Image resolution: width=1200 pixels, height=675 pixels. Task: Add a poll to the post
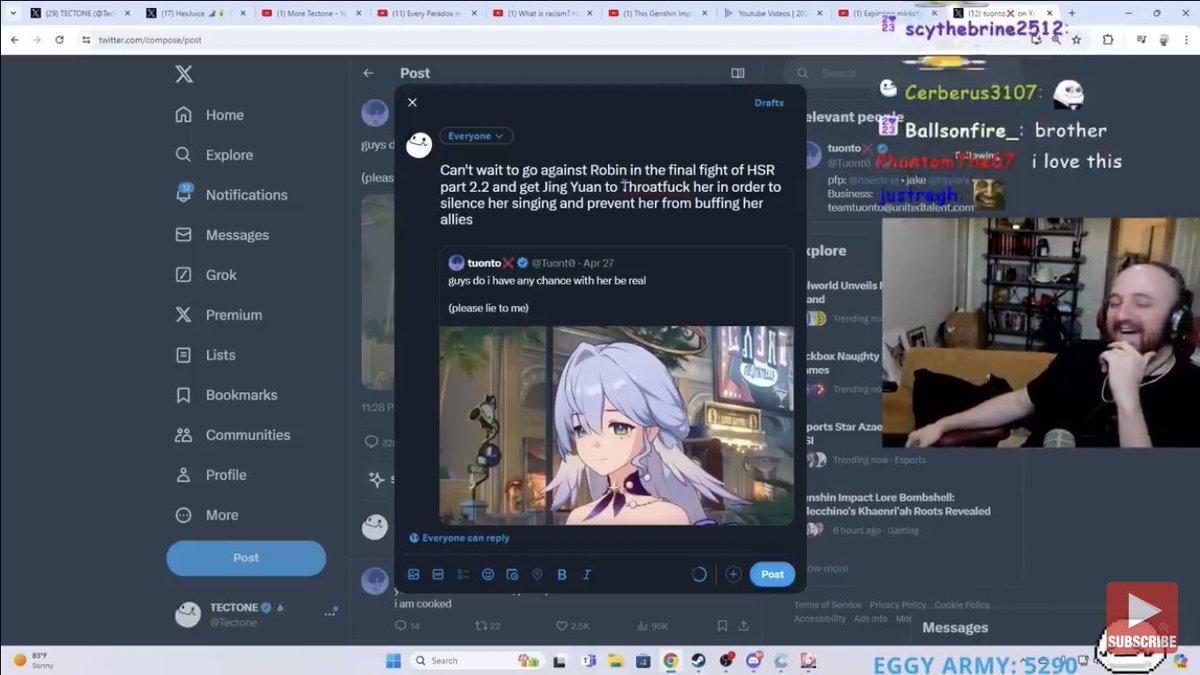(463, 574)
